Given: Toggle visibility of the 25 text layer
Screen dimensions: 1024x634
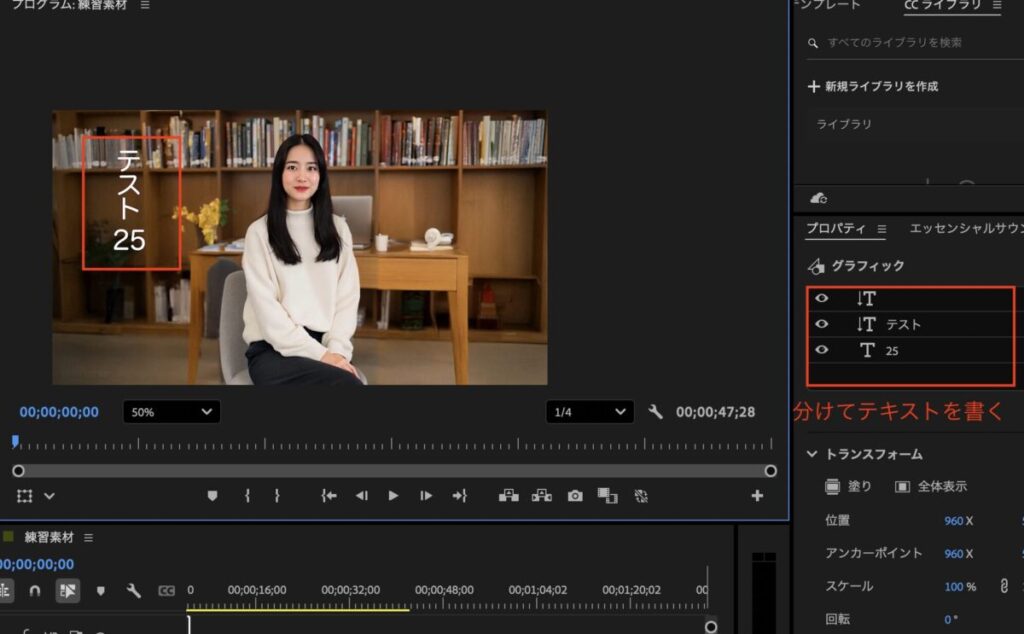Looking at the screenshot, I should pyautogui.click(x=822, y=350).
